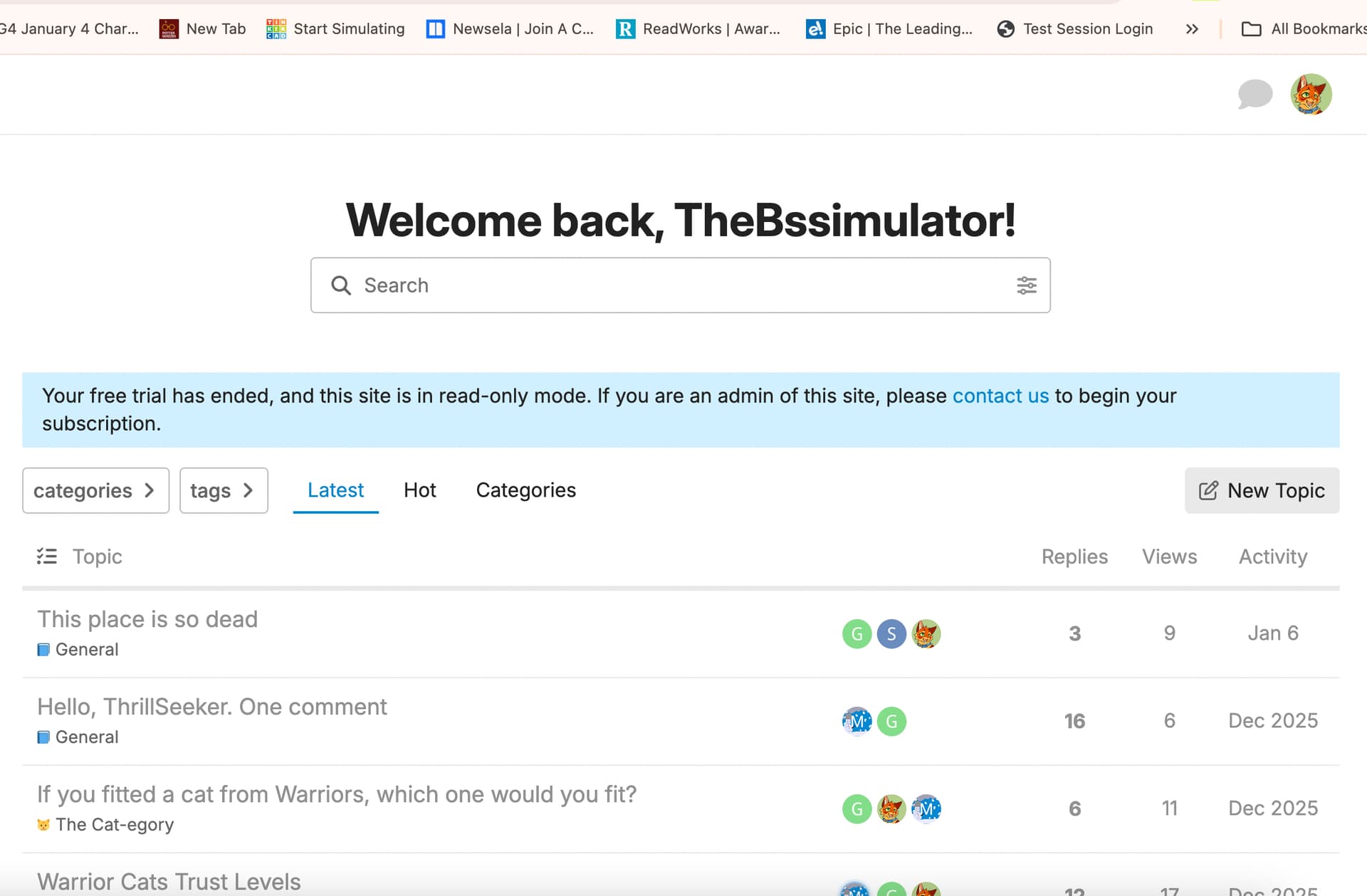Open the chat bubble icon
The height and width of the screenshot is (896, 1367).
(x=1255, y=94)
